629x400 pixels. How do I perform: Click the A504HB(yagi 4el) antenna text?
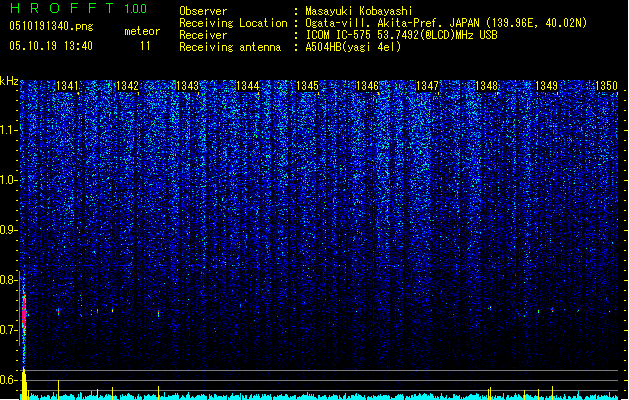coord(353,47)
